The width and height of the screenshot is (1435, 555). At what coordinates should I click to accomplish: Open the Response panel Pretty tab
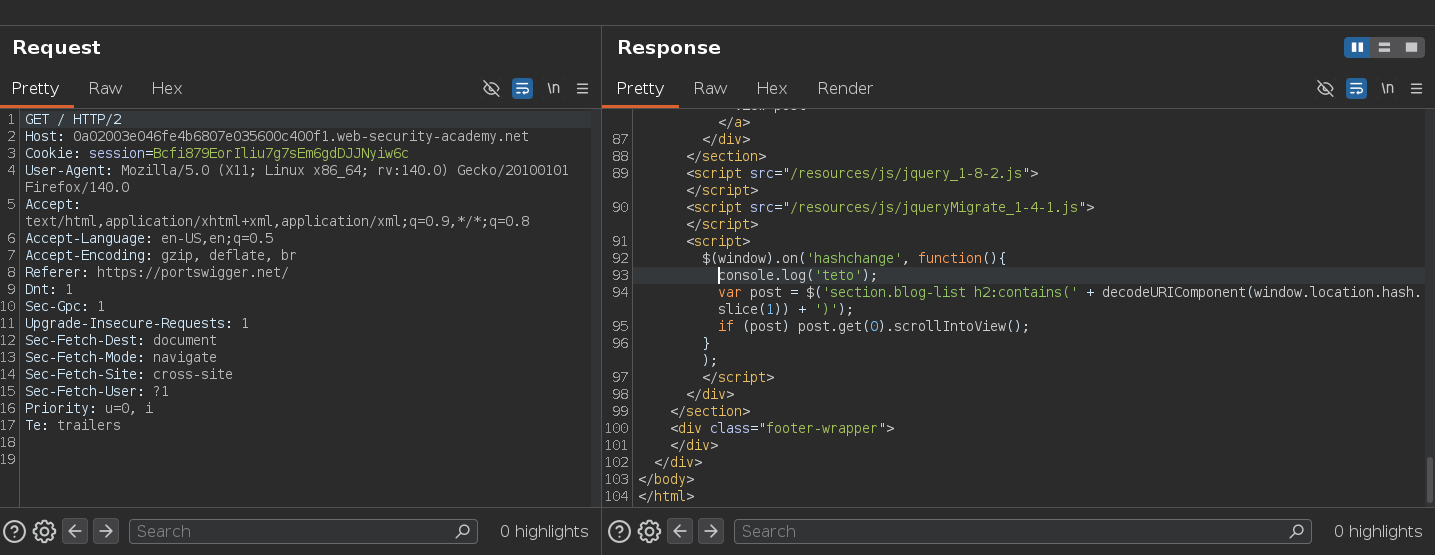point(640,88)
